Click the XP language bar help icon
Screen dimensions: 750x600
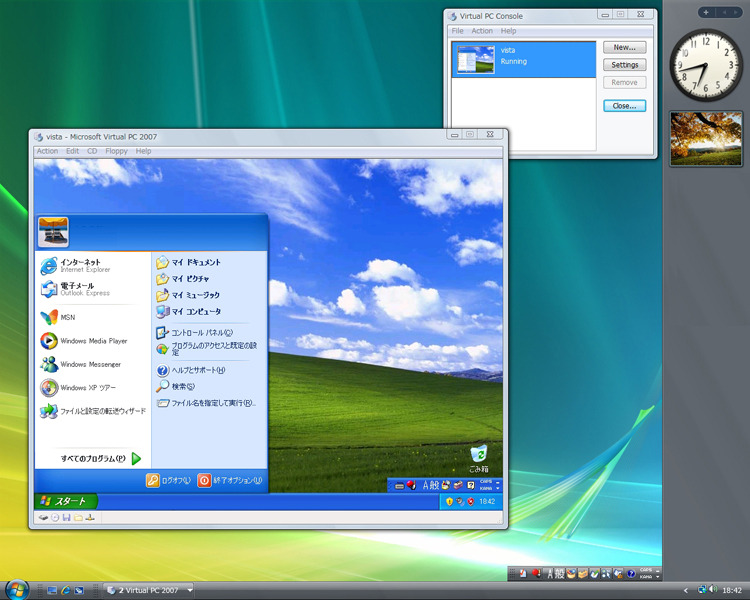pos(471,485)
